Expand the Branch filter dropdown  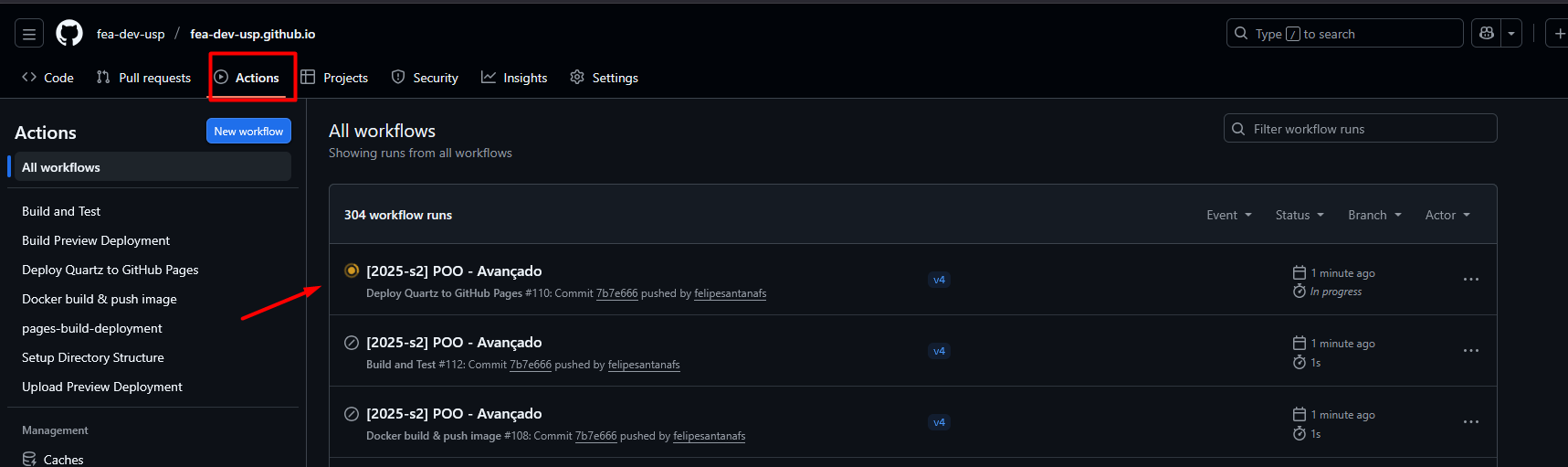(x=1373, y=215)
